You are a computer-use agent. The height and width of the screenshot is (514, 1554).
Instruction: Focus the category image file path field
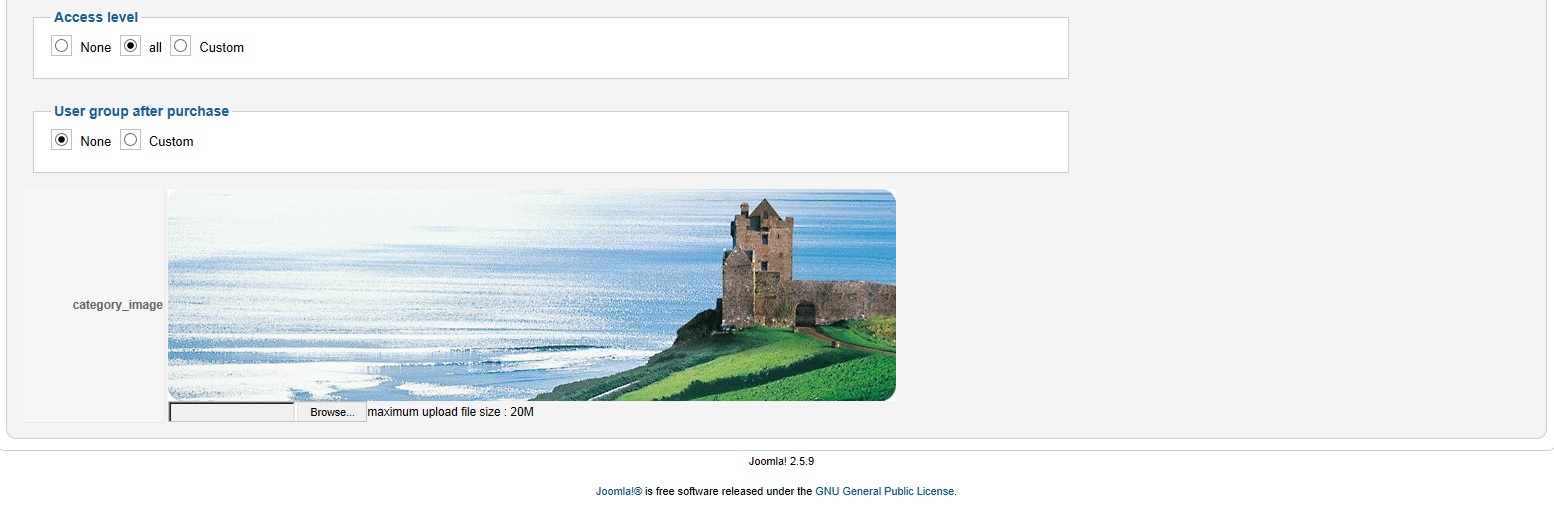(x=232, y=412)
